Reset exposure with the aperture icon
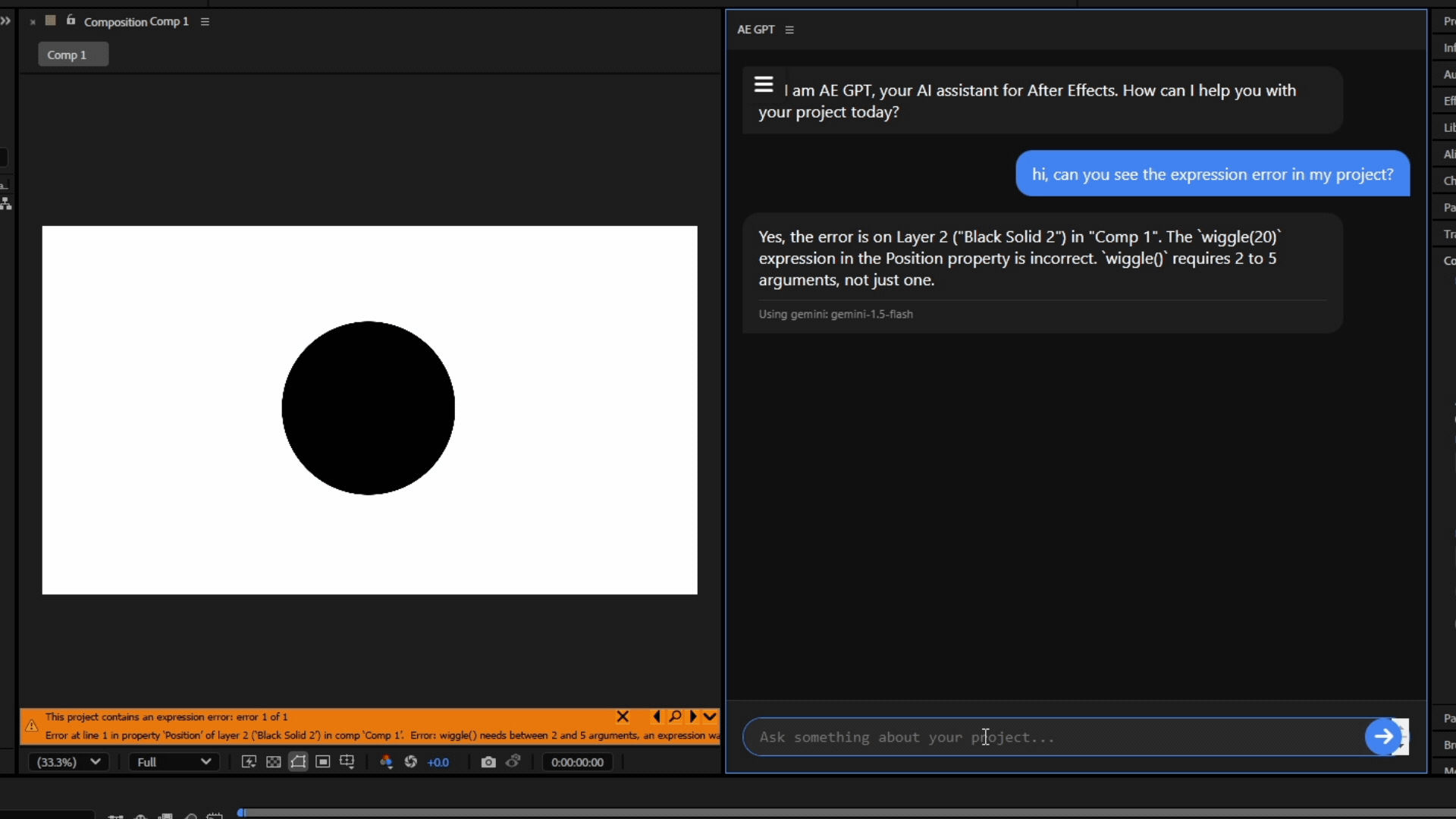 411,762
